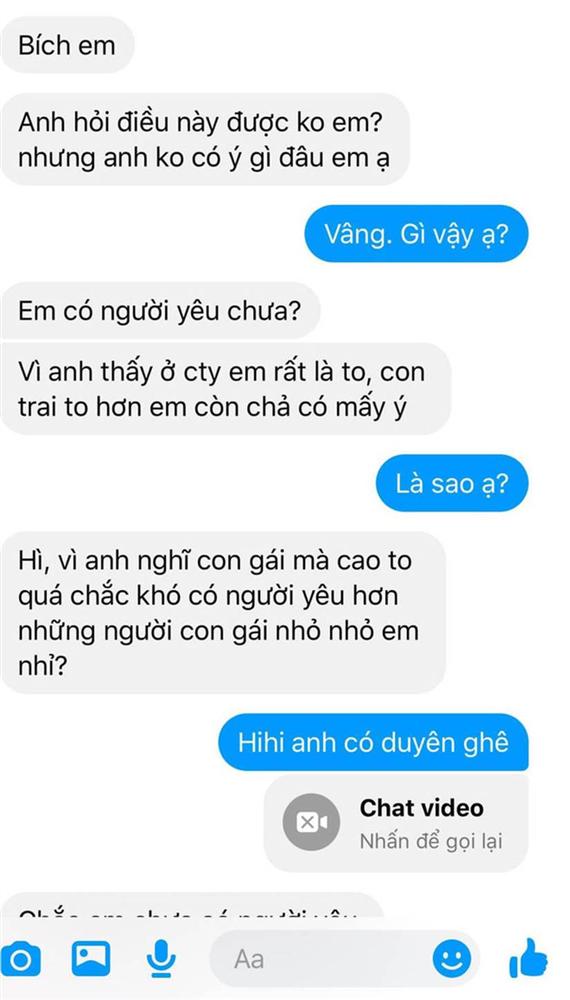
Task: Tap message starting 'Hì, vì anh nghĩ'
Action: (223, 613)
